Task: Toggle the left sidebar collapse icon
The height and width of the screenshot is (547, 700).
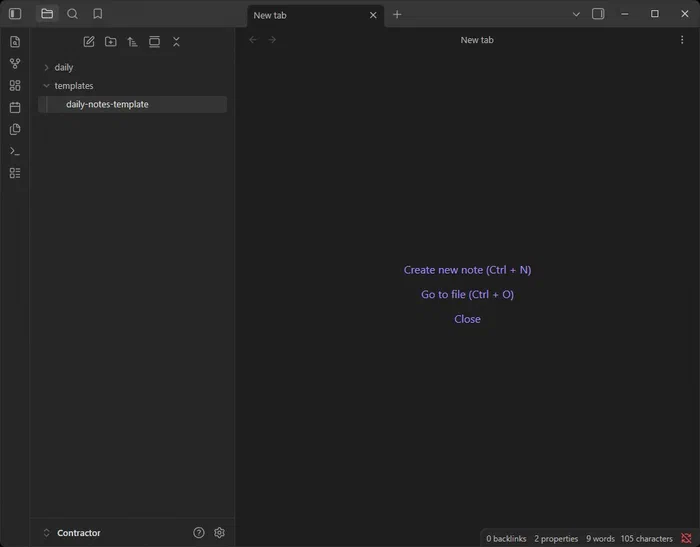Action: tap(15, 14)
